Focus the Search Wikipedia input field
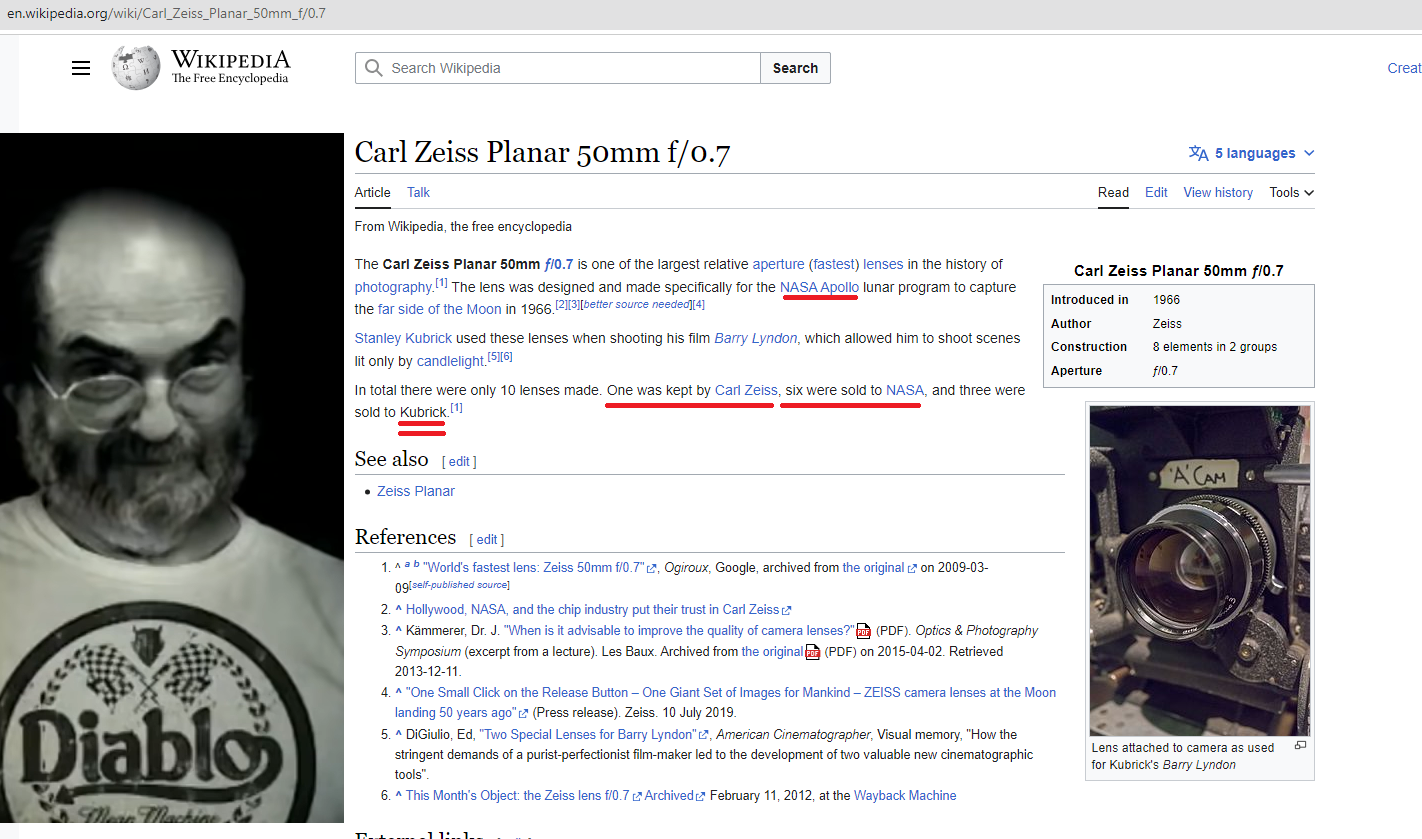This screenshot has width=1422, height=839. point(558,68)
